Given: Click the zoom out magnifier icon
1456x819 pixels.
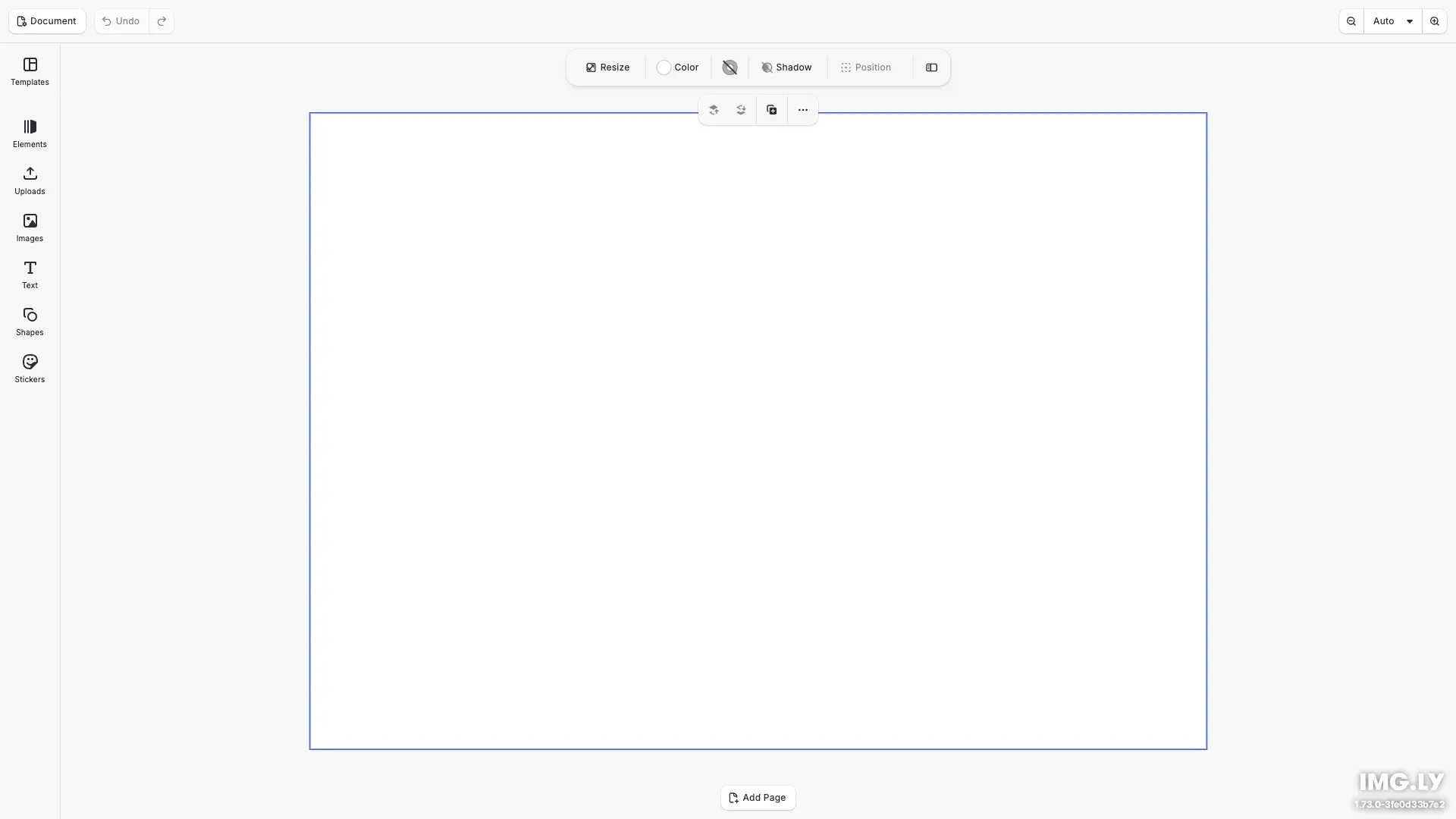Looking at the screenshot, I should pos(1351,21).
